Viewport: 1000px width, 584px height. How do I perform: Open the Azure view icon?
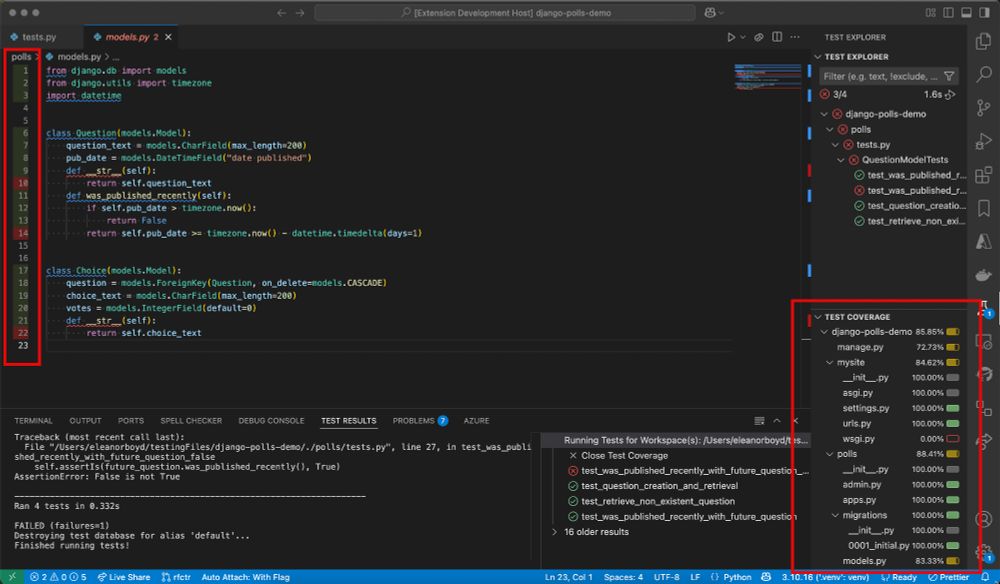point(983,241)
